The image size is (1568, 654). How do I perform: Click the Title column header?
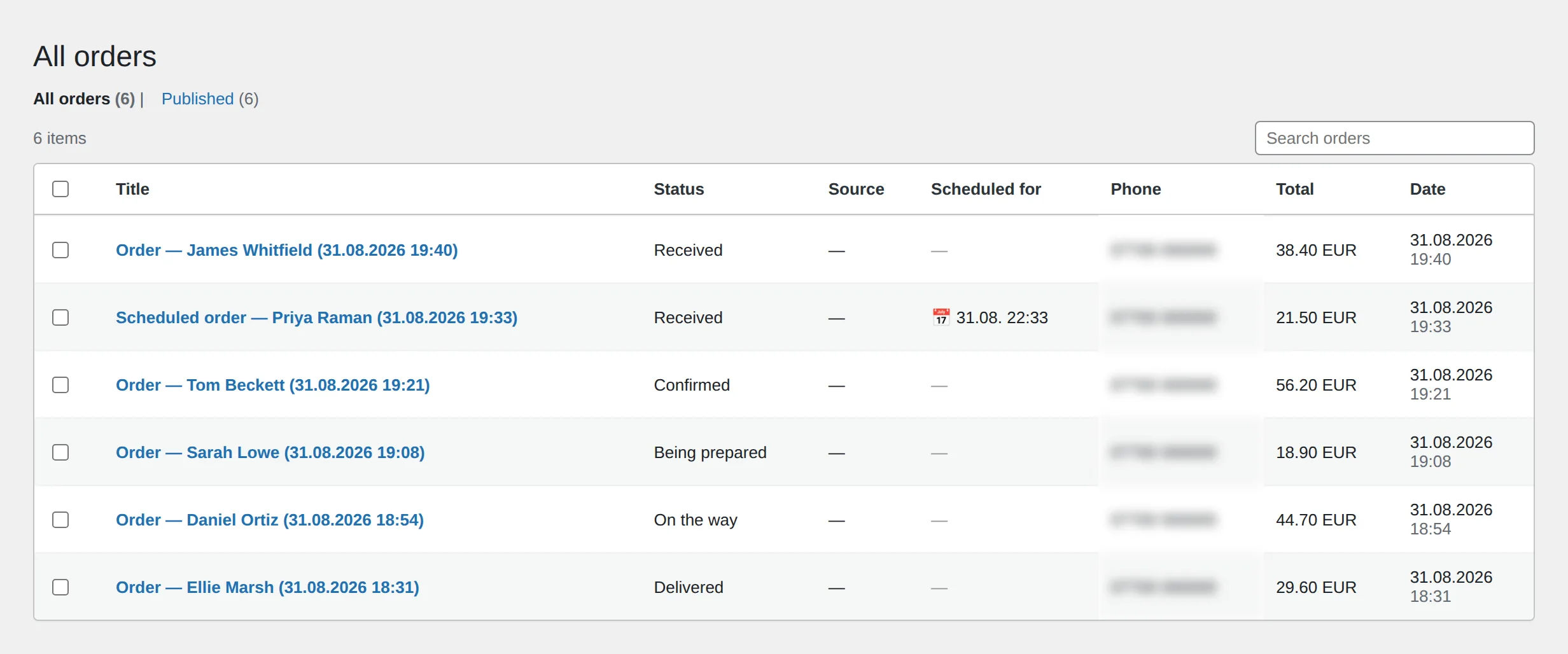pos(132,189)
